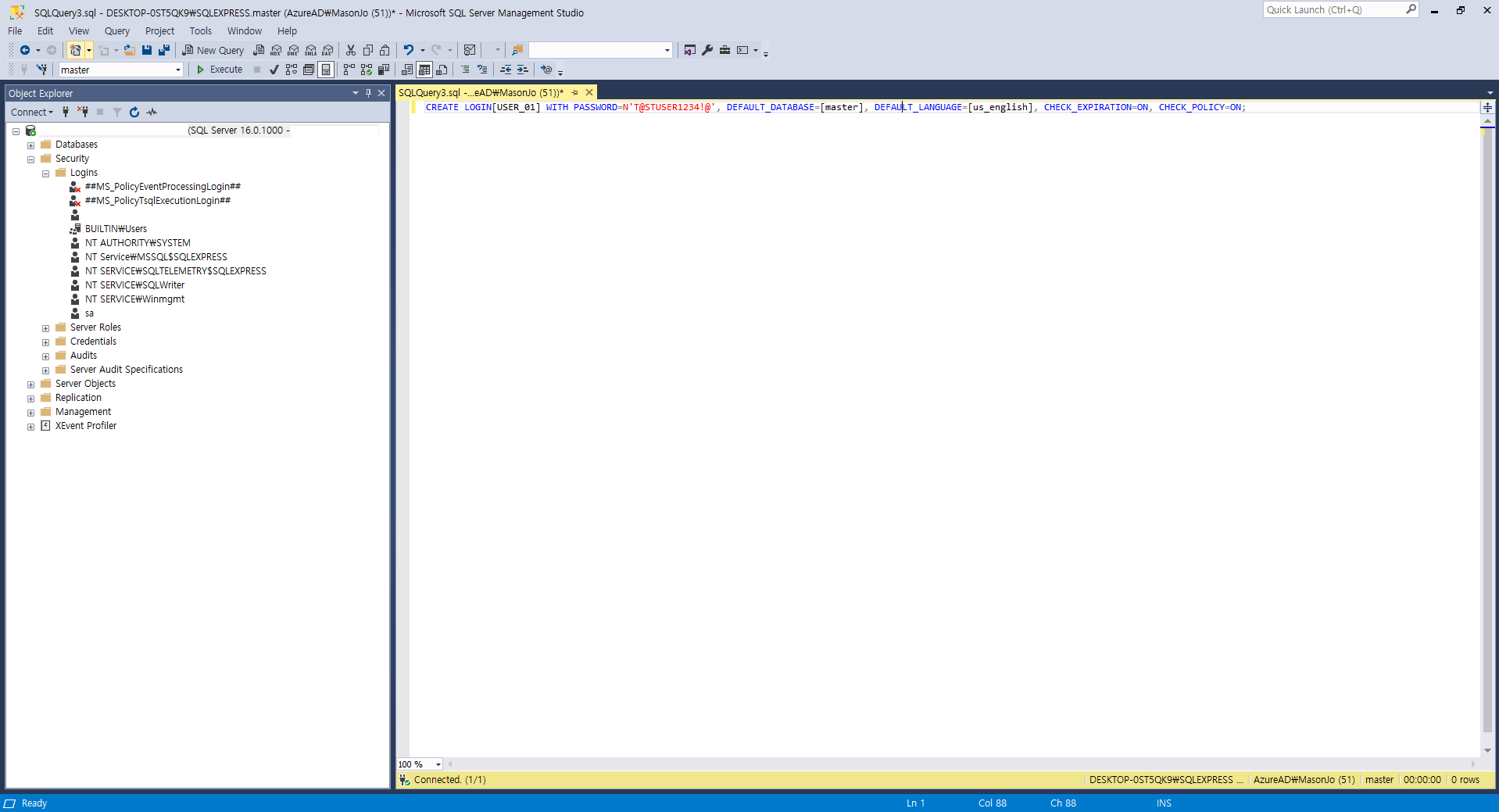Click the New Query button
The height and width of the screenshot is (812, 1499).
coord(213,50)
